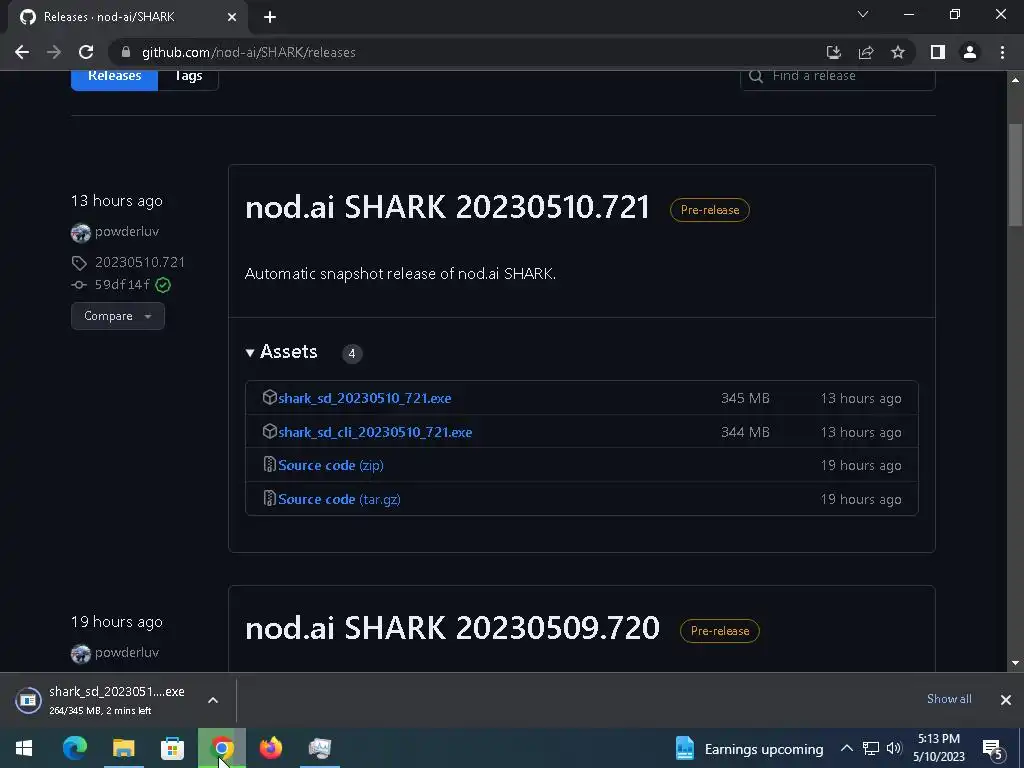Close the downloads bar

click(x=1006, y=700)
